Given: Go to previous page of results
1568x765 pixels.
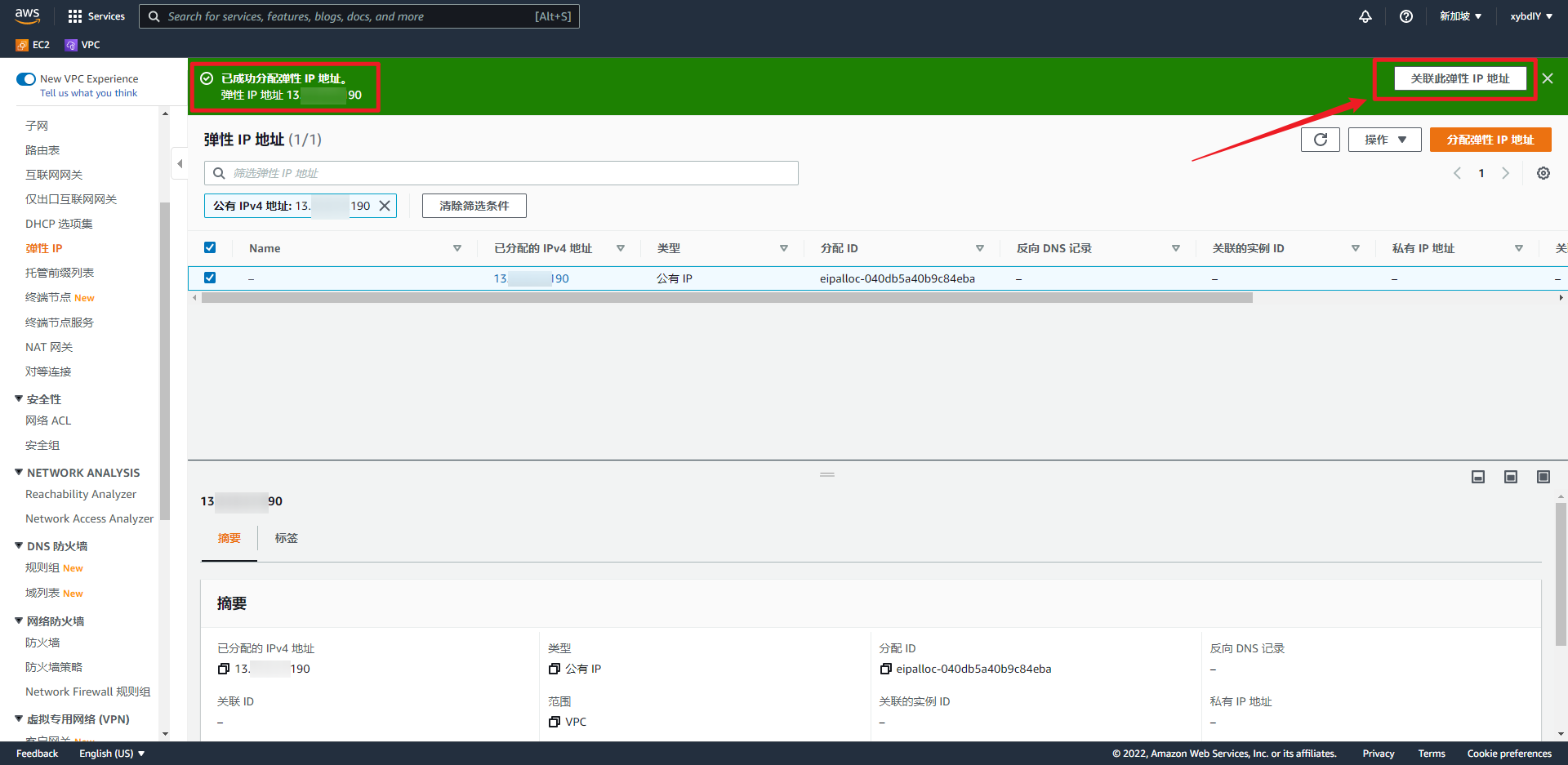Looking at the screenshot, I should 1457,173.
